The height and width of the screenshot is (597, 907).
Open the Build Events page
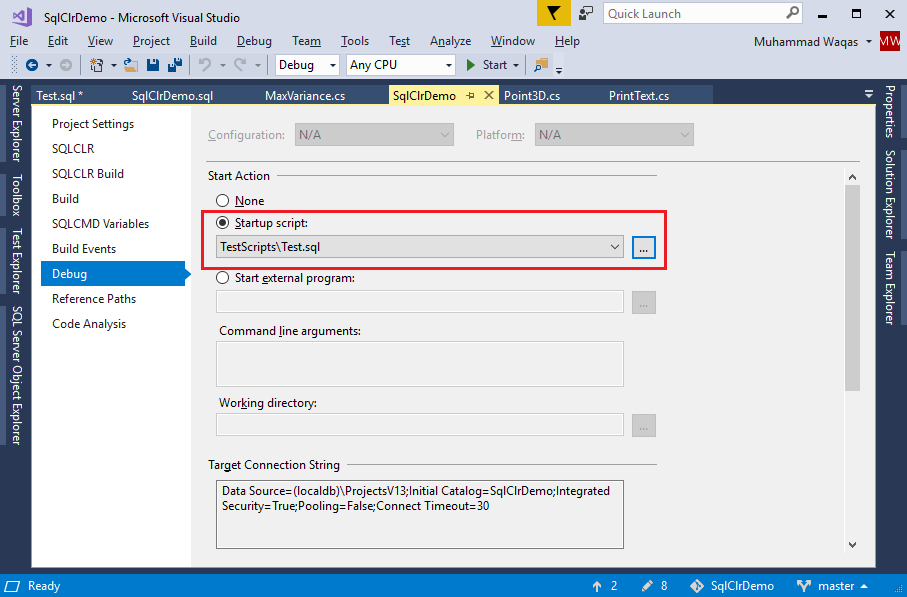click(84, 249)
